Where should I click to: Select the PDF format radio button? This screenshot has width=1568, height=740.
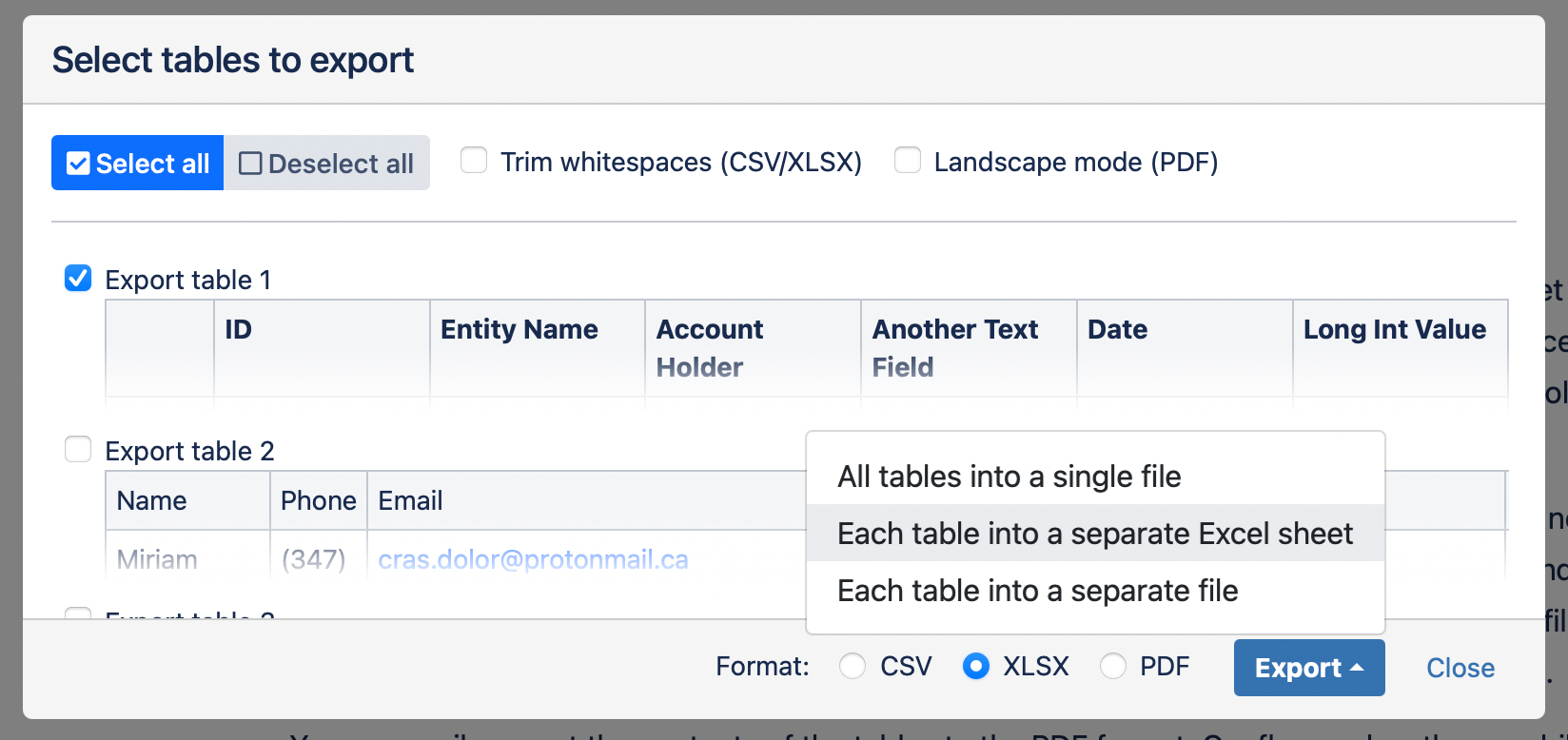(x=1113, y=666)
